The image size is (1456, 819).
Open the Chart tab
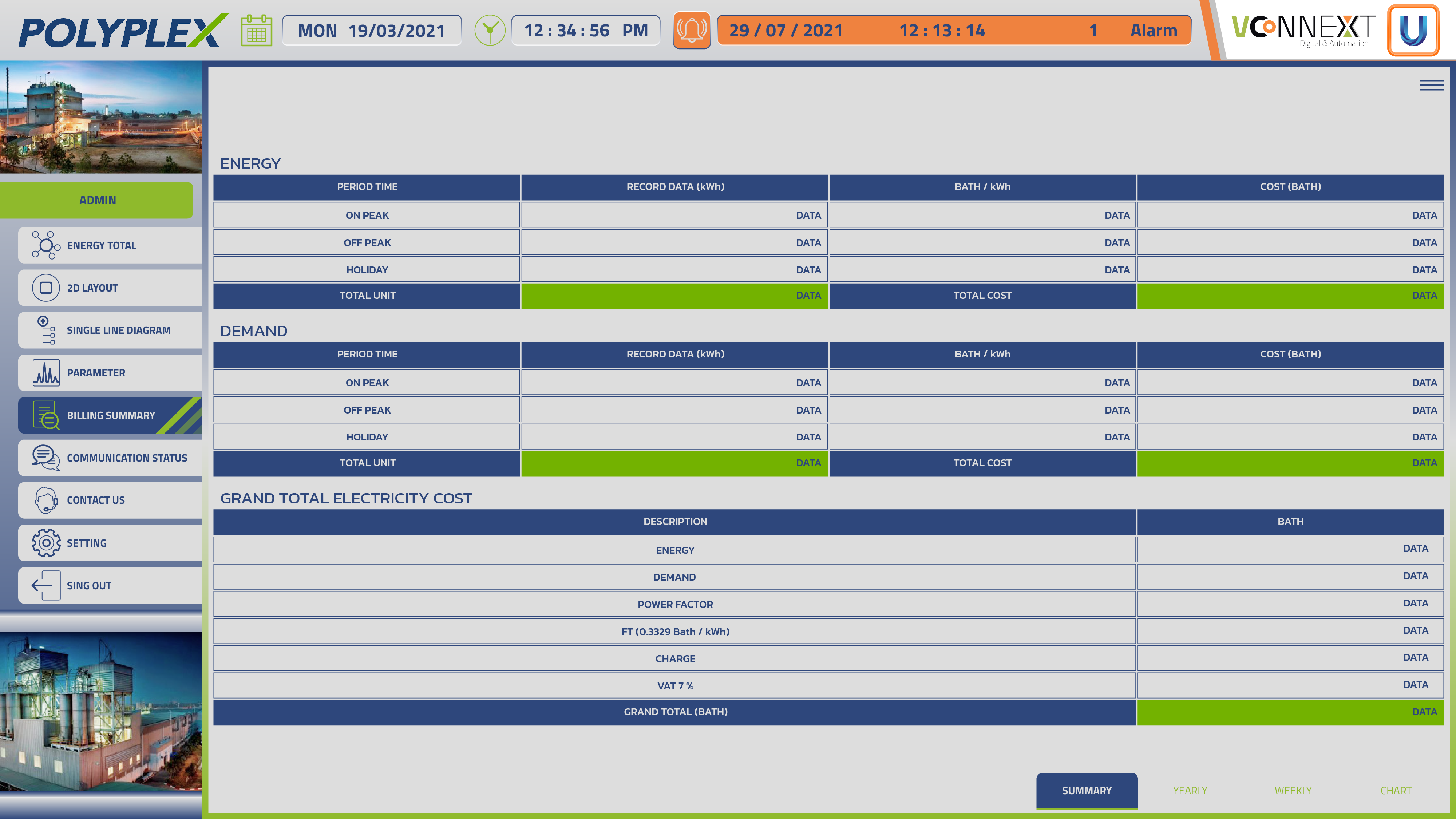(1396, 790)
